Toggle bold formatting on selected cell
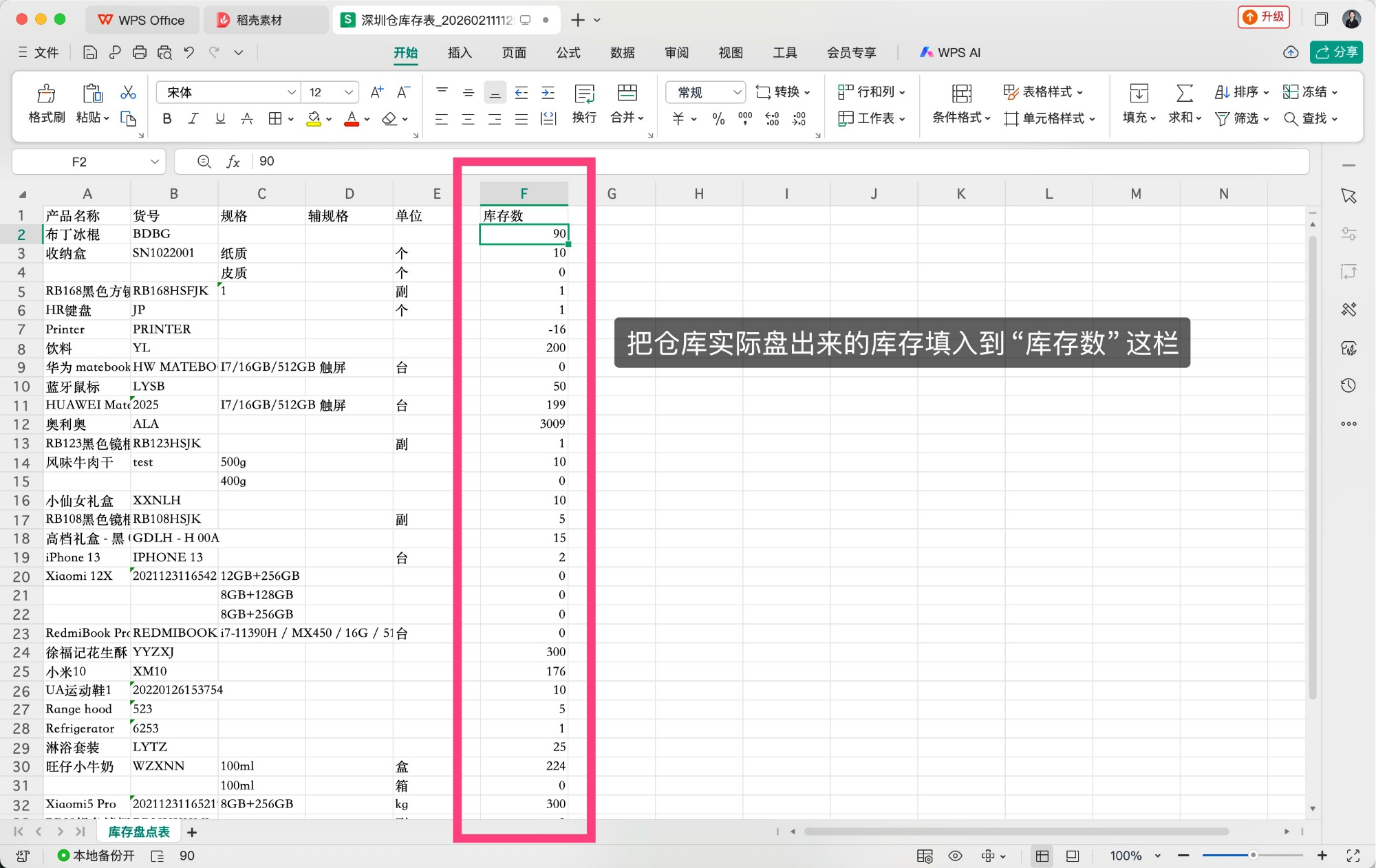Viewport: 1376px width, 868px height. tap(166, 118)
